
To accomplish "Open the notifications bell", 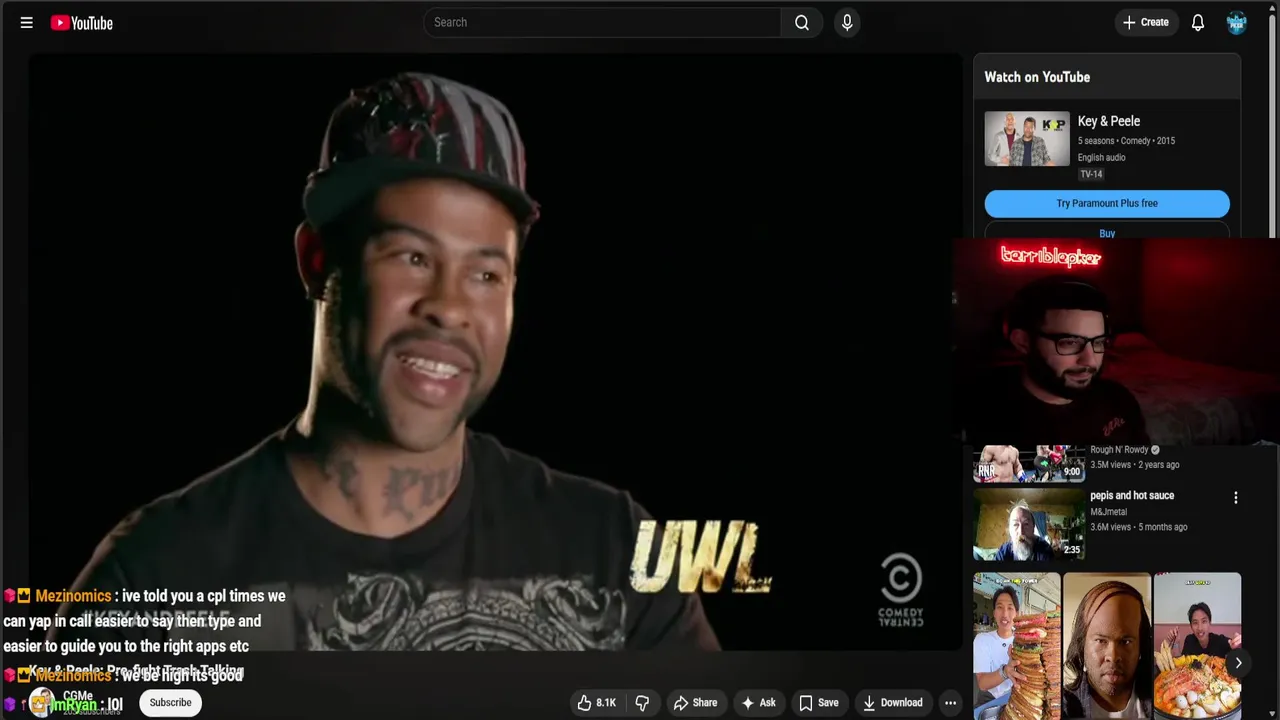I will point(1198,22).
